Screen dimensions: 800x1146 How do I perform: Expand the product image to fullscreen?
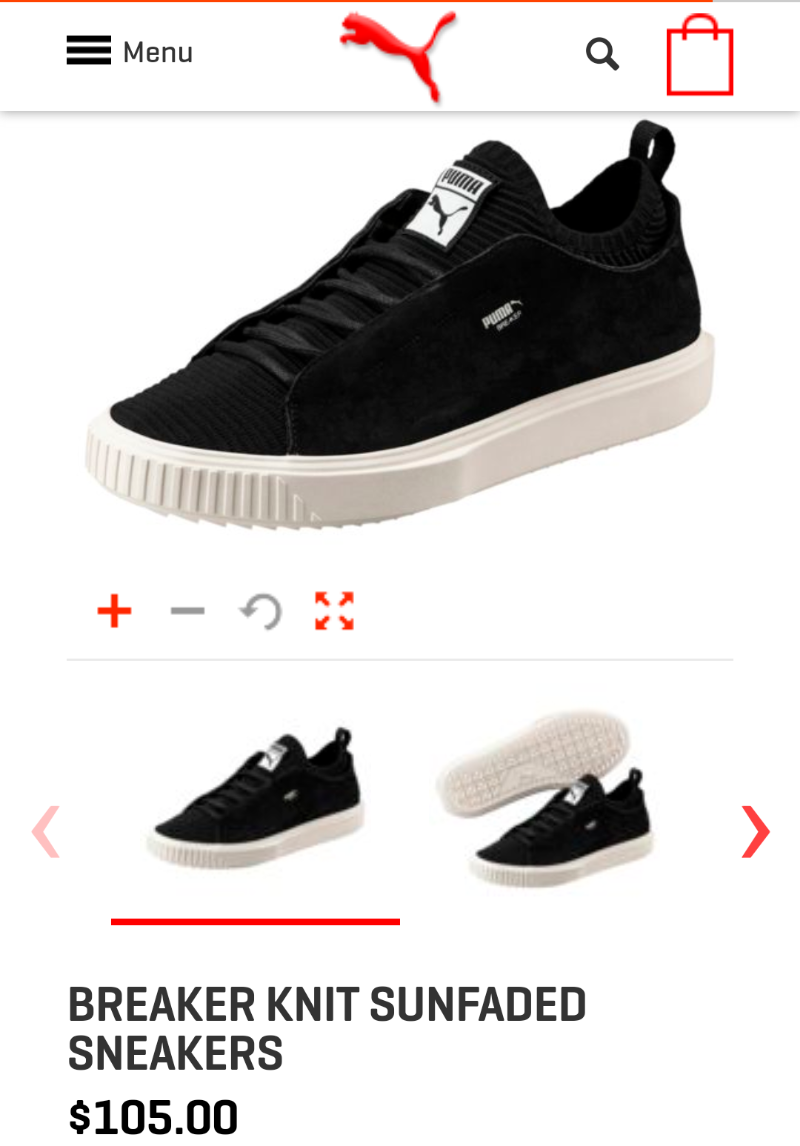point(335,611)
